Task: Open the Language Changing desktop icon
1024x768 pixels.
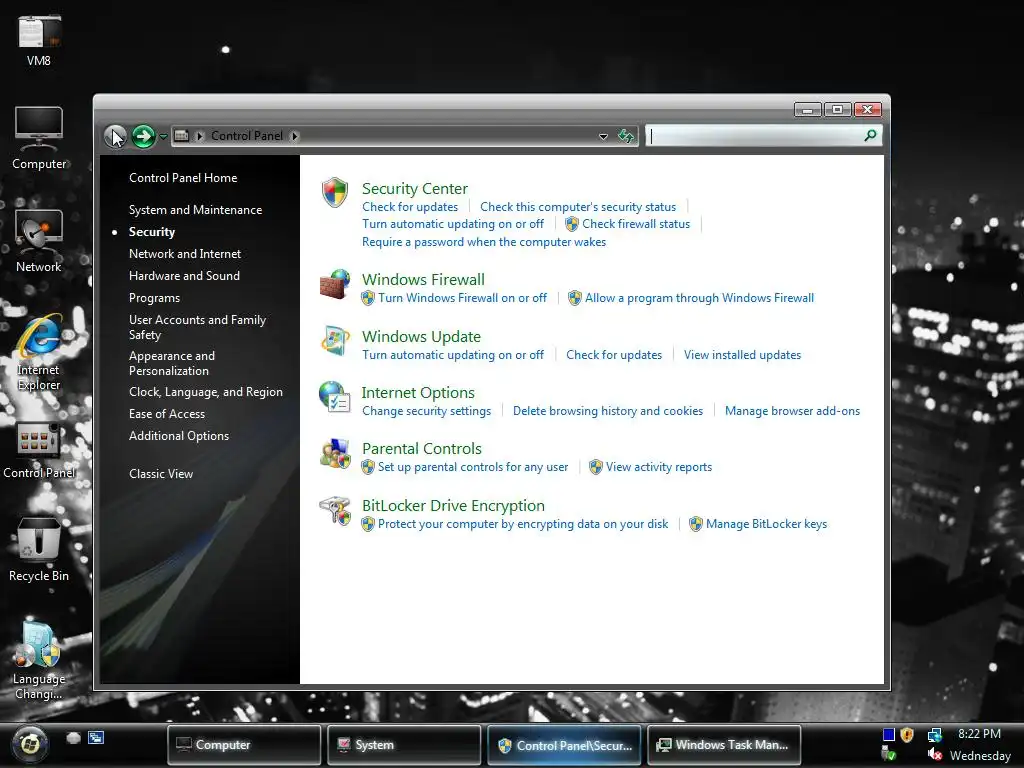Action: (x=39, y=660)
